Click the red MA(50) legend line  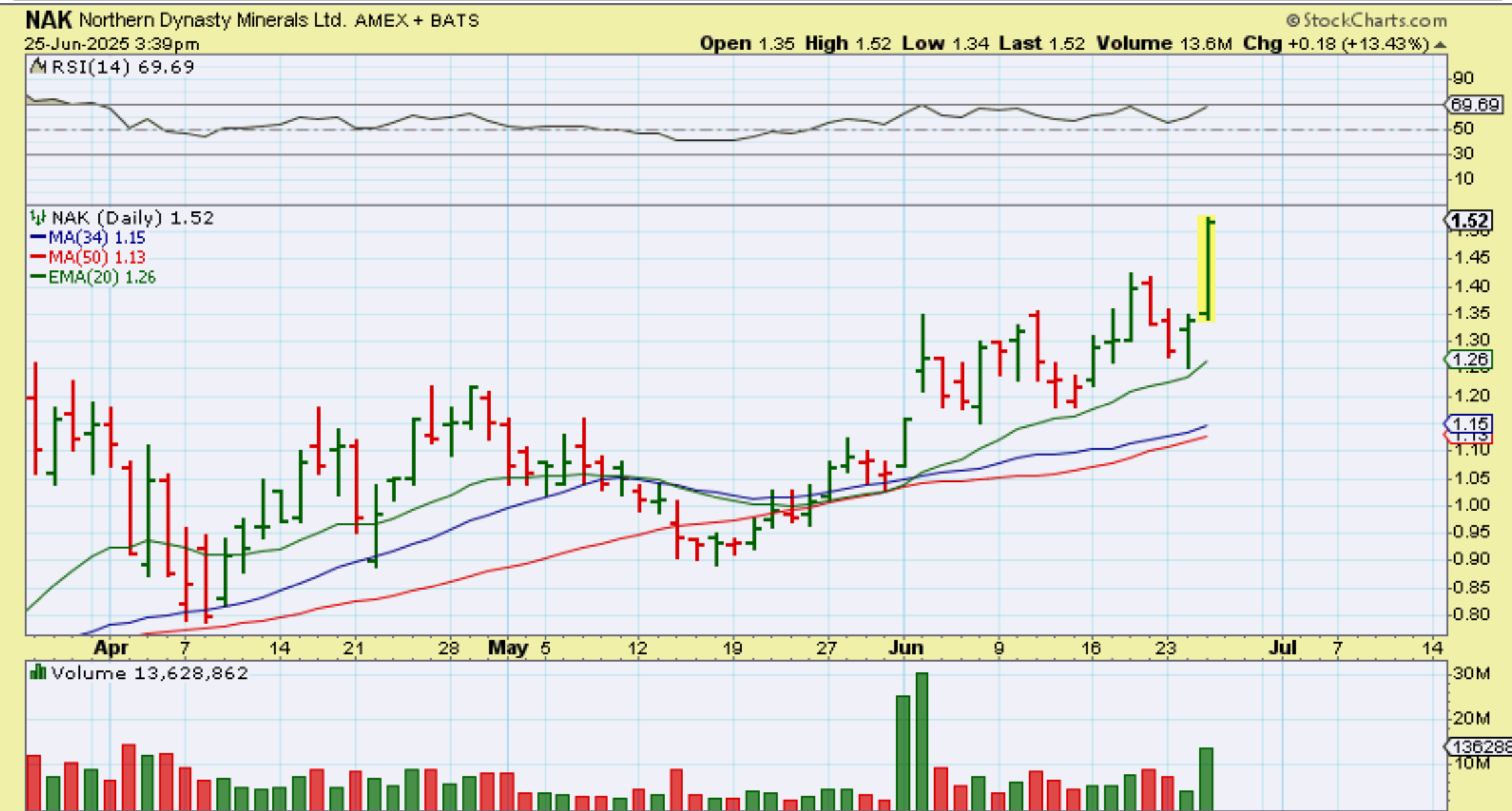coord(38,257)
